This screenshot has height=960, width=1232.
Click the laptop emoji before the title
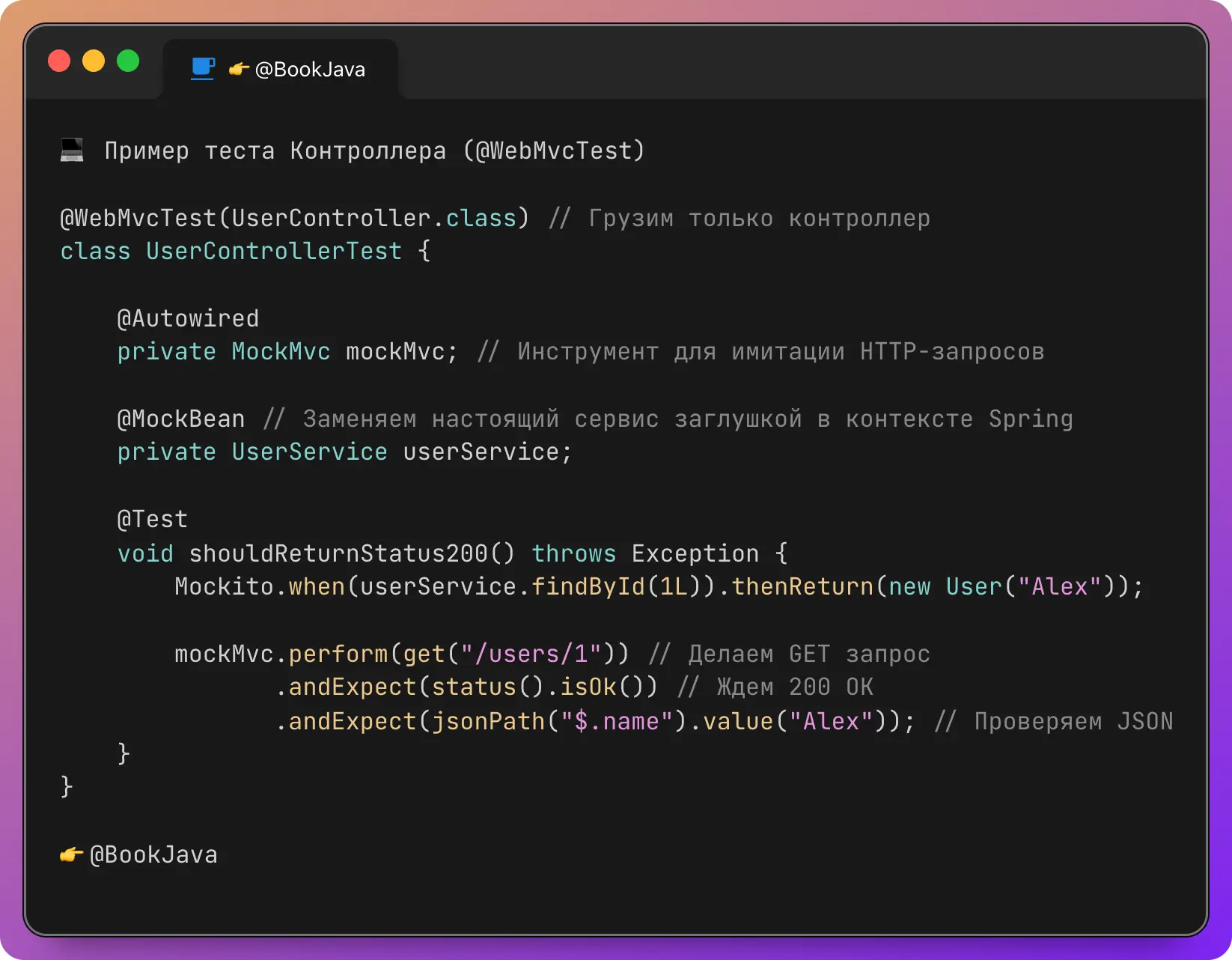coord(72,150)
